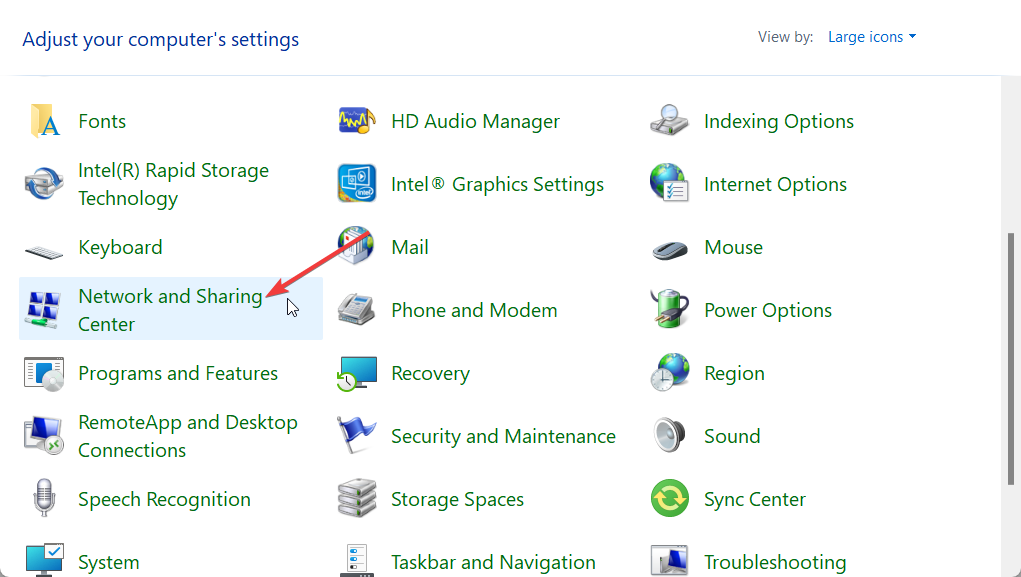Open RemoteApp and Desktop Connections link
This screenshot has width=1021, height=577.
188,423
